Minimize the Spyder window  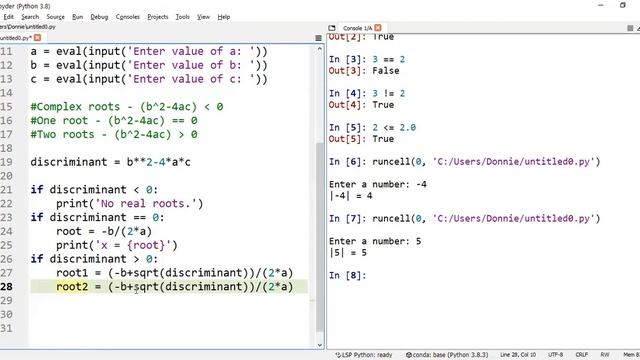click(x=601, y=5)
